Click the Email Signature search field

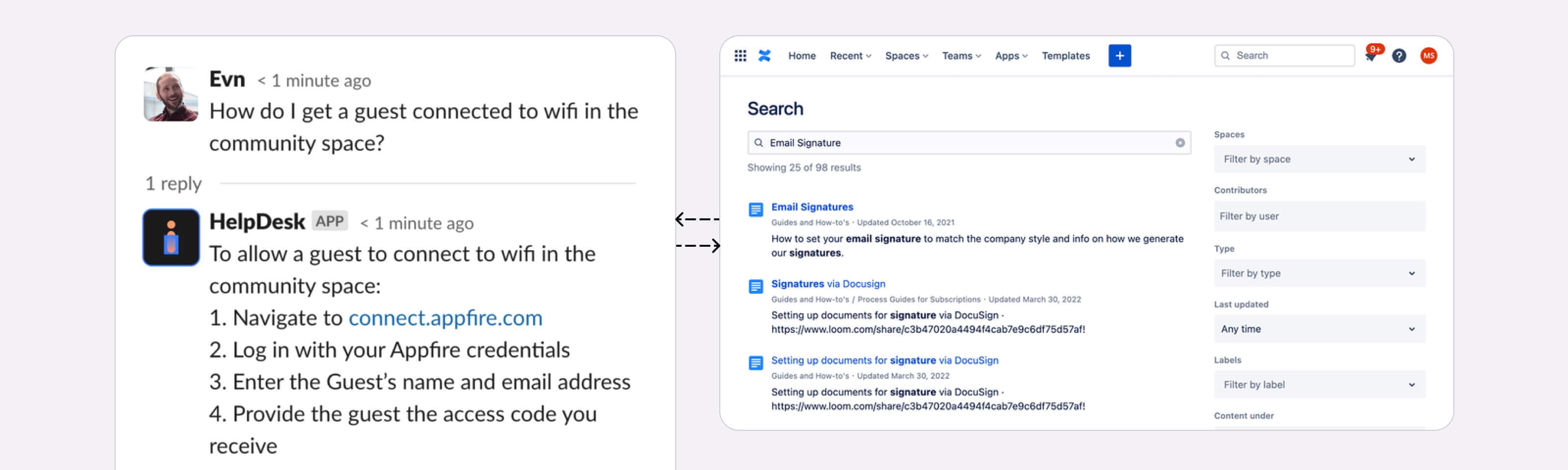coord(968,143)
